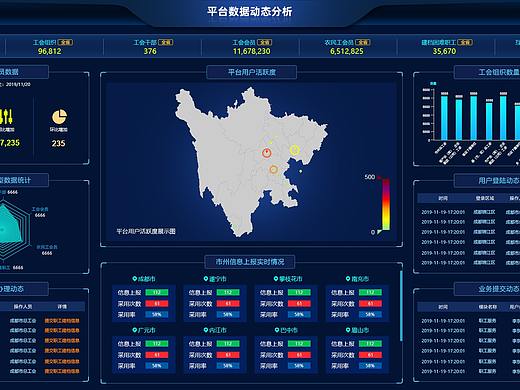This screenshot has height=390, width=520.
Task: Click the location pin beside 攀枝花市
Action: tap(276, 279)
